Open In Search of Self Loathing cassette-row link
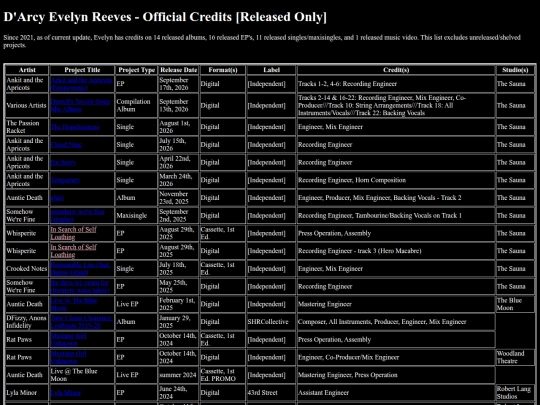The width and height of the screenshot is (540, 405). tap(73, 233)
